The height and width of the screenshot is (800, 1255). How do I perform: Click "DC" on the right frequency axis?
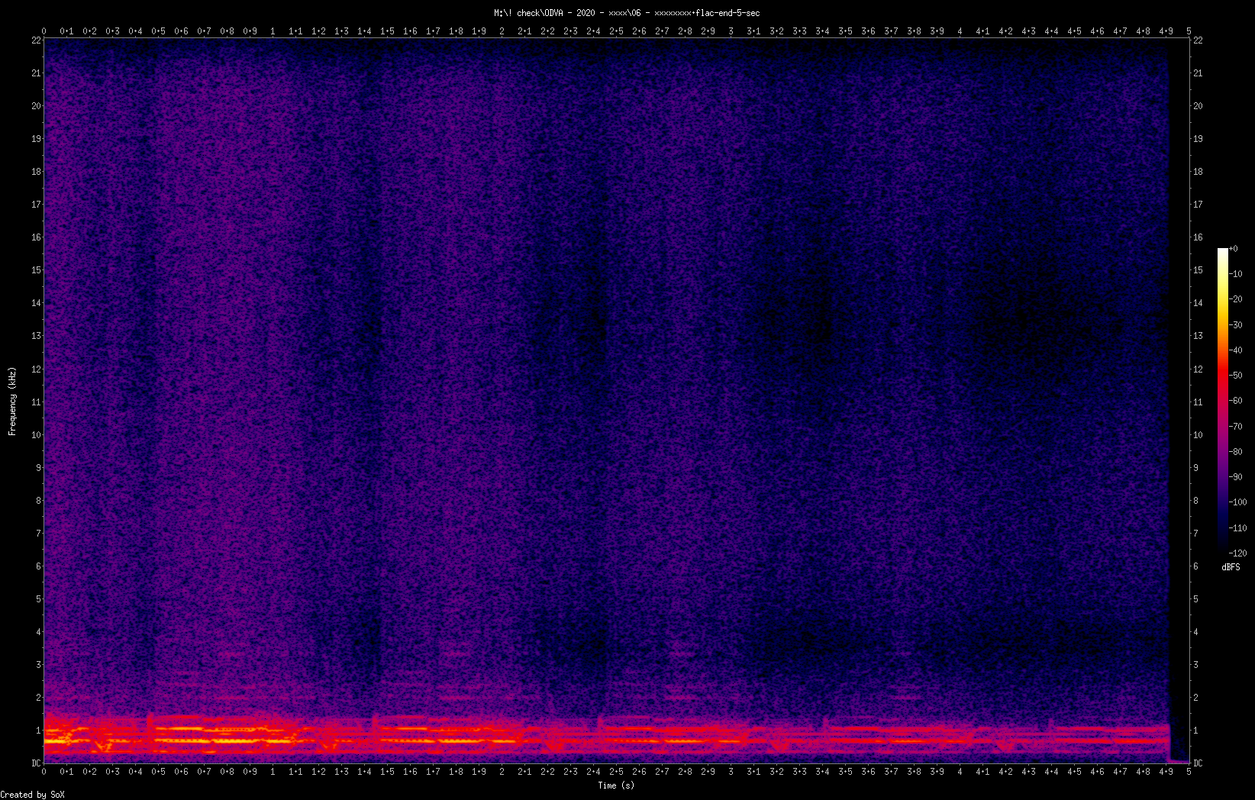point(1200,763)
